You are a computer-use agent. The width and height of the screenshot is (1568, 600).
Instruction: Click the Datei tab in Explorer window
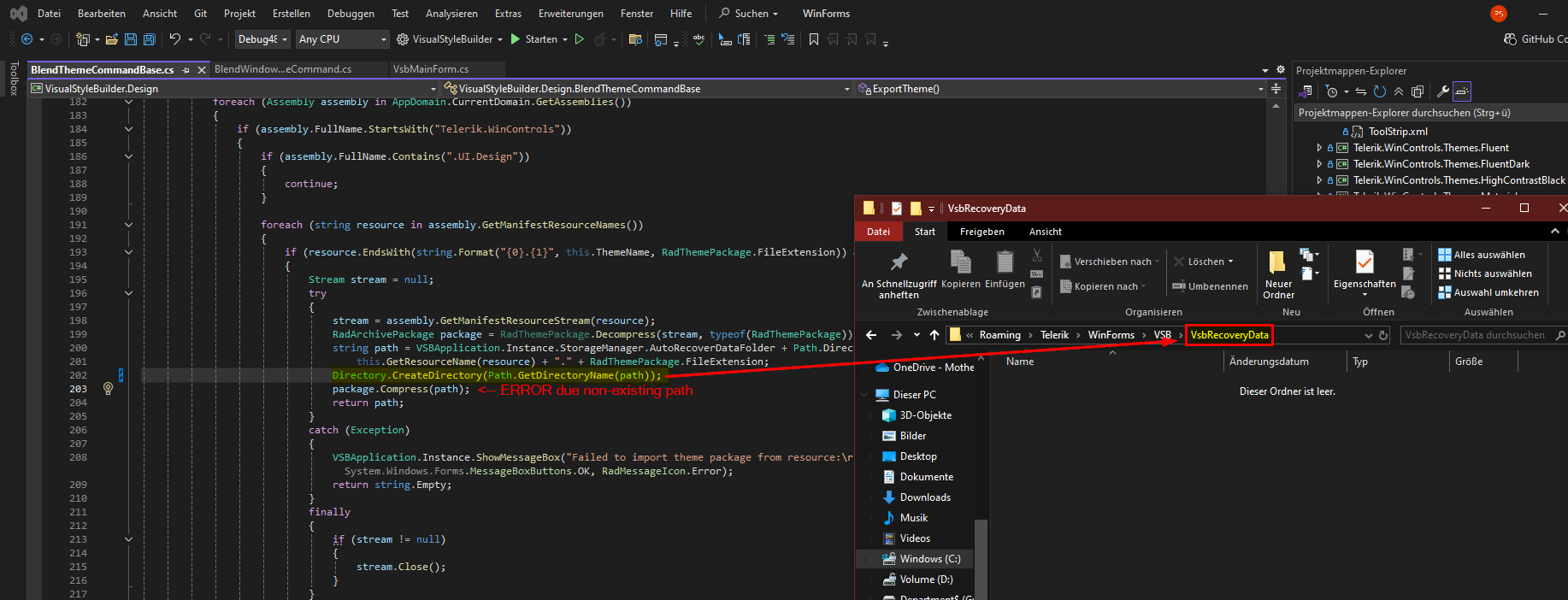point(878,232)
